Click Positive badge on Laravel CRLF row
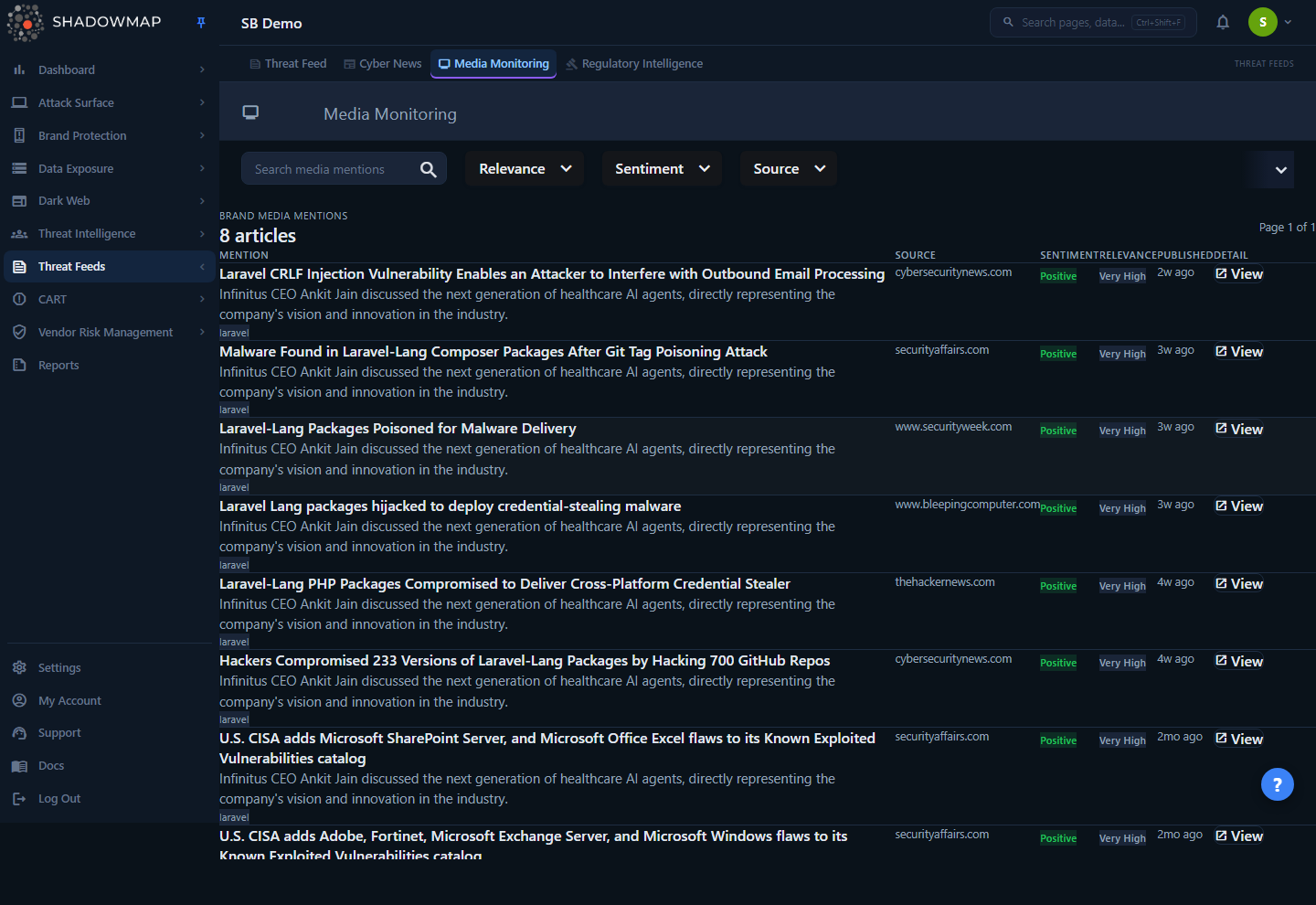This screenshot has width=1316, height=905. click(1058, 276)
